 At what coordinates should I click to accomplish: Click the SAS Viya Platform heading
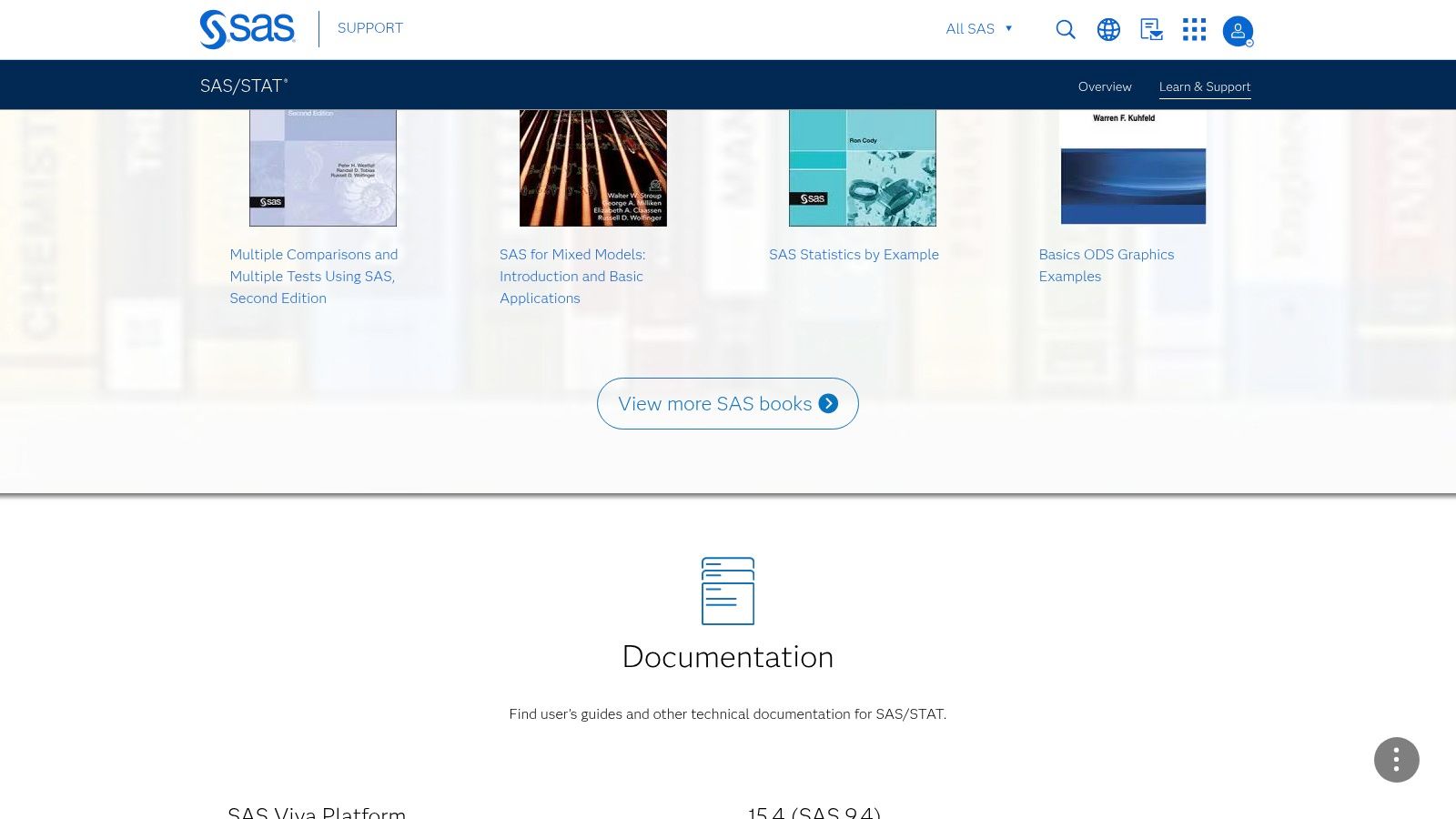pos(317,811)
